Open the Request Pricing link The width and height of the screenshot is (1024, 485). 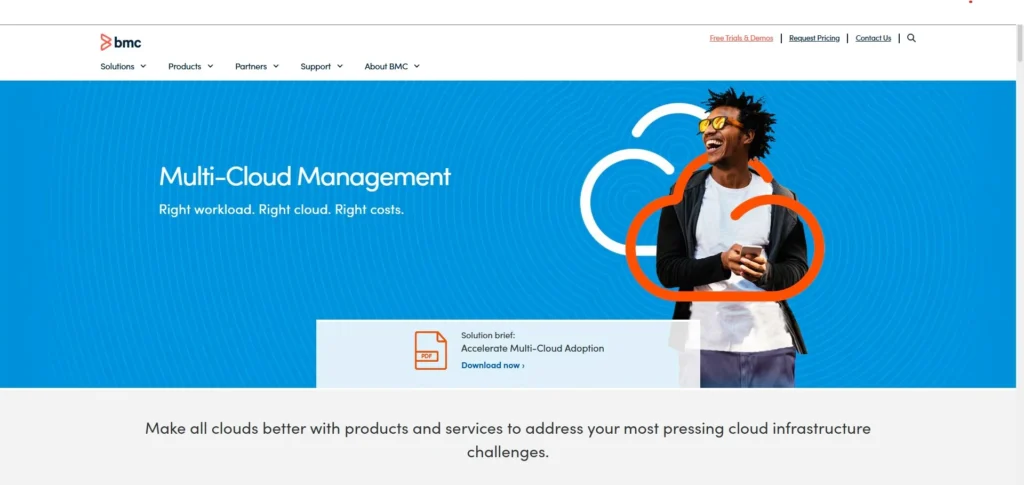pos(814,38)
